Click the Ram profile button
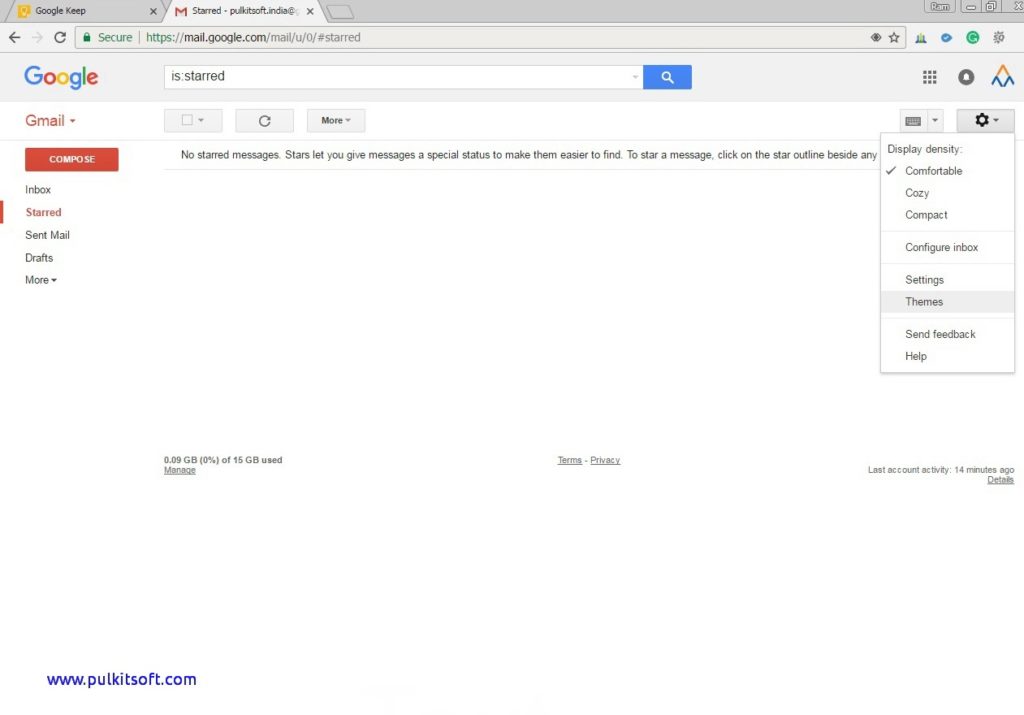This screenshot has width=1024, height=715. [x=940, y=7]
